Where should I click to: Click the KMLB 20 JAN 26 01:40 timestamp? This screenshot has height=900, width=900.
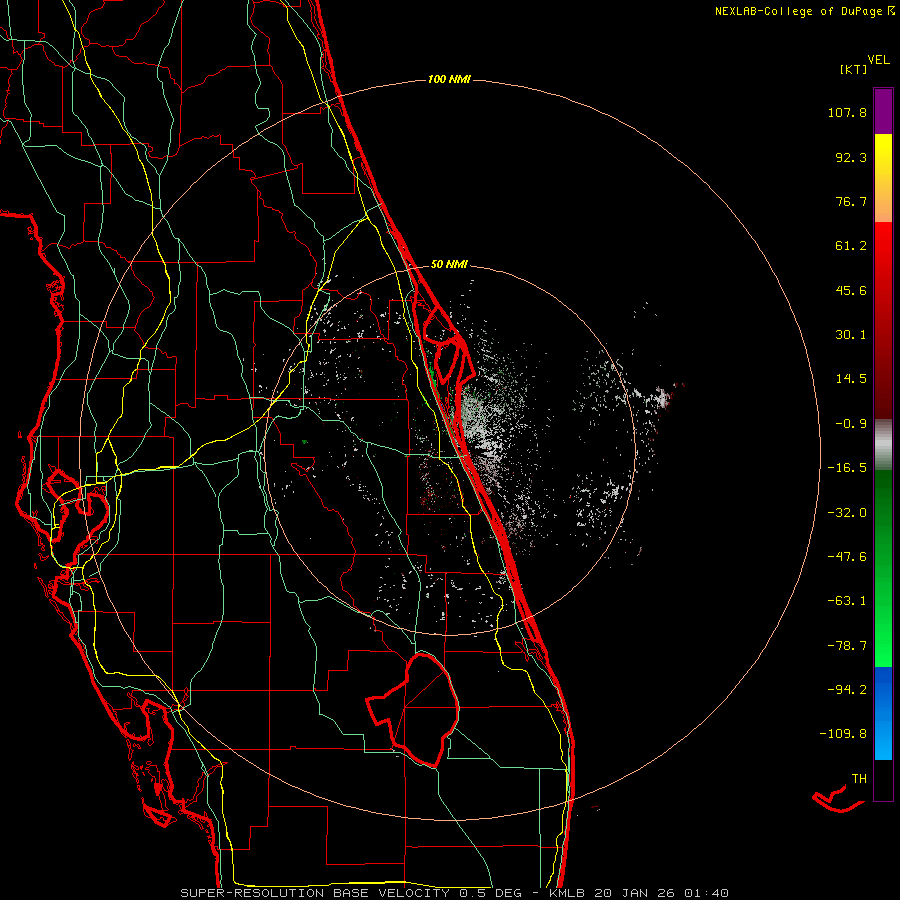[639, 893]
